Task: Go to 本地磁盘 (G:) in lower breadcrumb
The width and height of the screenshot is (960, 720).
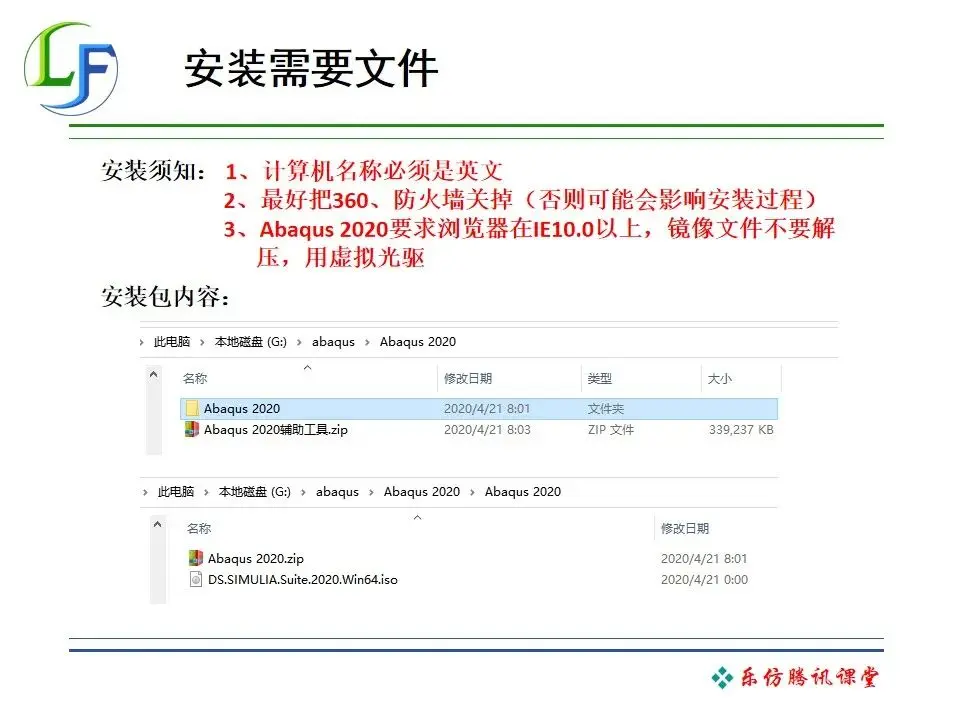Action: click(255, 492)
